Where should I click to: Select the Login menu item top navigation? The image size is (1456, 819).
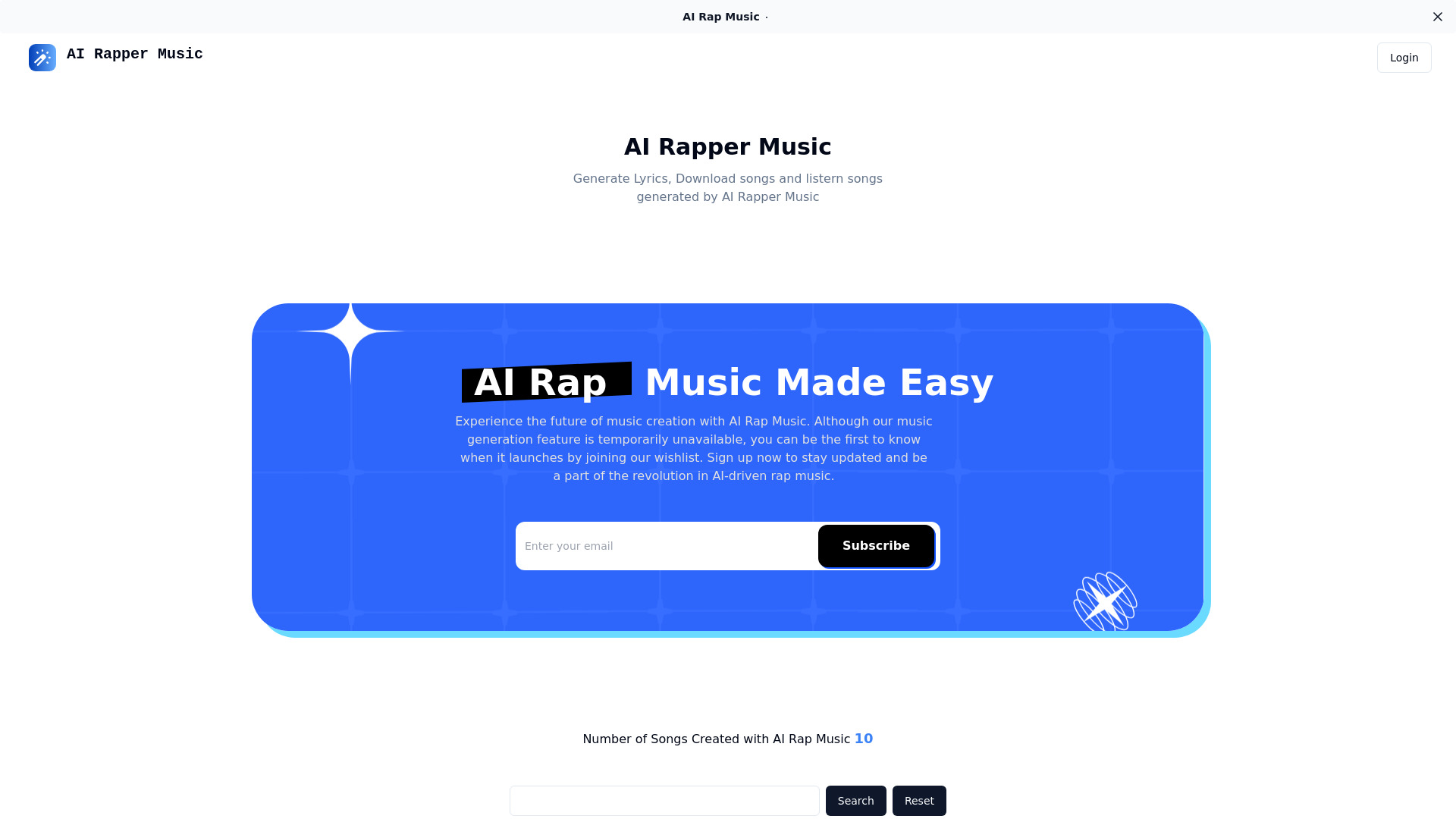pos(1404,57)
